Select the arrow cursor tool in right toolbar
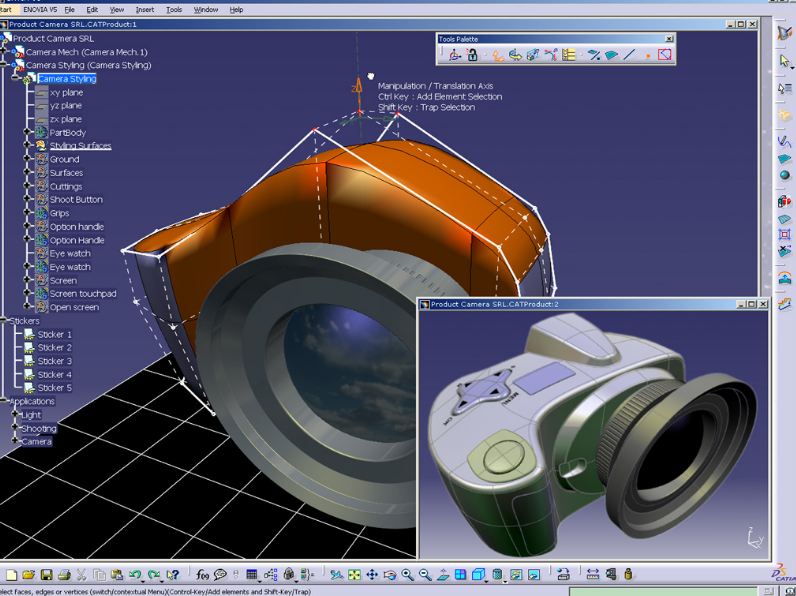This screenshot has width=796, height=596. [x=785, y=61]
